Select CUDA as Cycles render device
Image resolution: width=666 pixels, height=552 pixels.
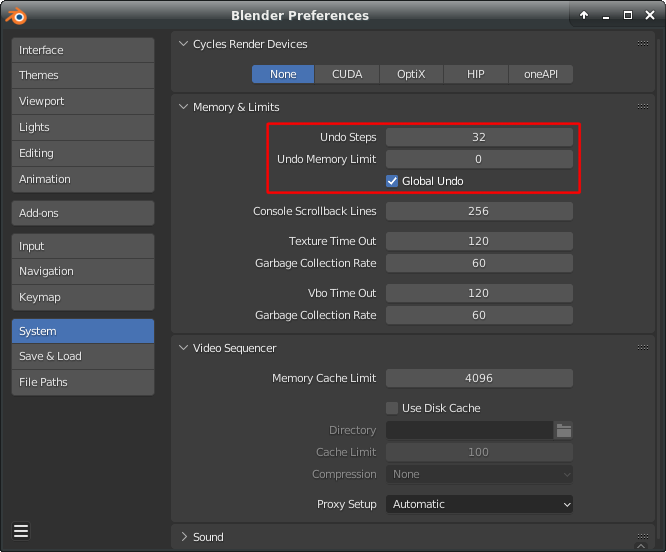(x=347, y=74)
